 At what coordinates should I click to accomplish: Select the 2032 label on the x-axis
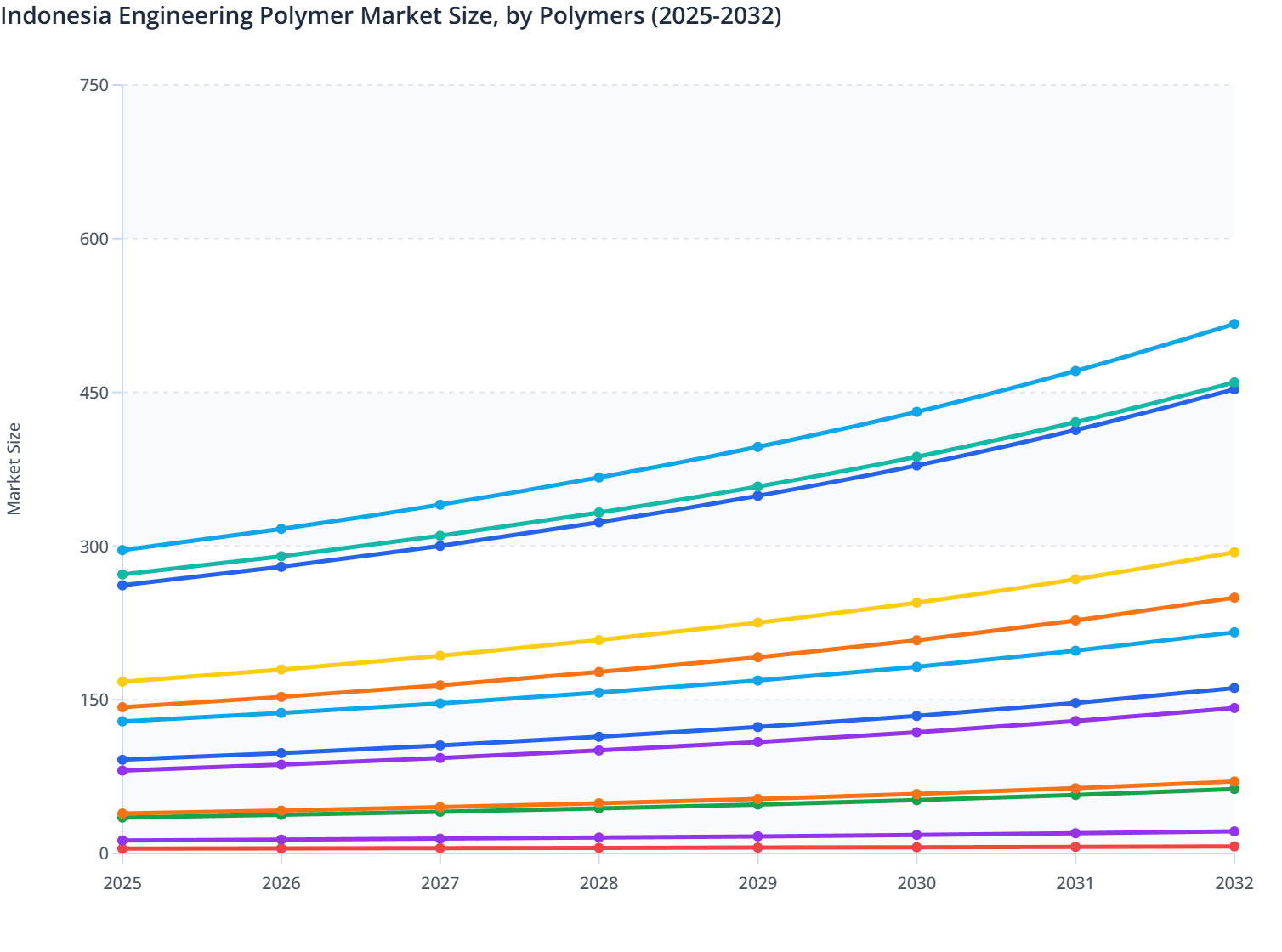click(1234, 884)
